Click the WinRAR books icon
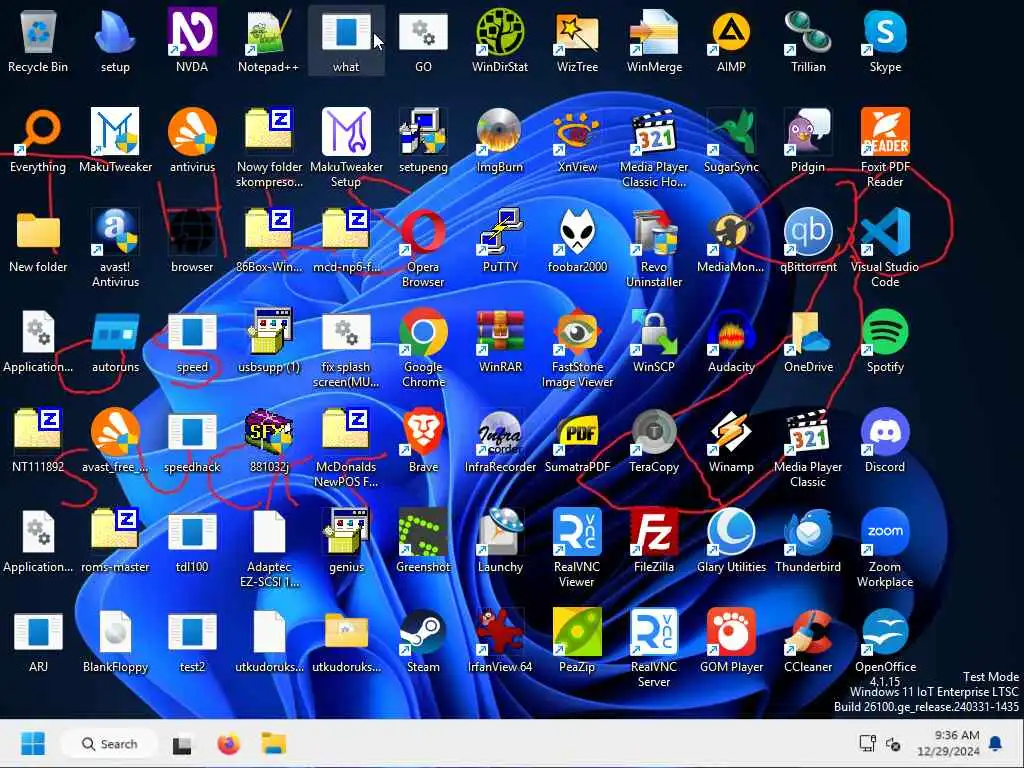1024x768 pixels. click(500, 332)
